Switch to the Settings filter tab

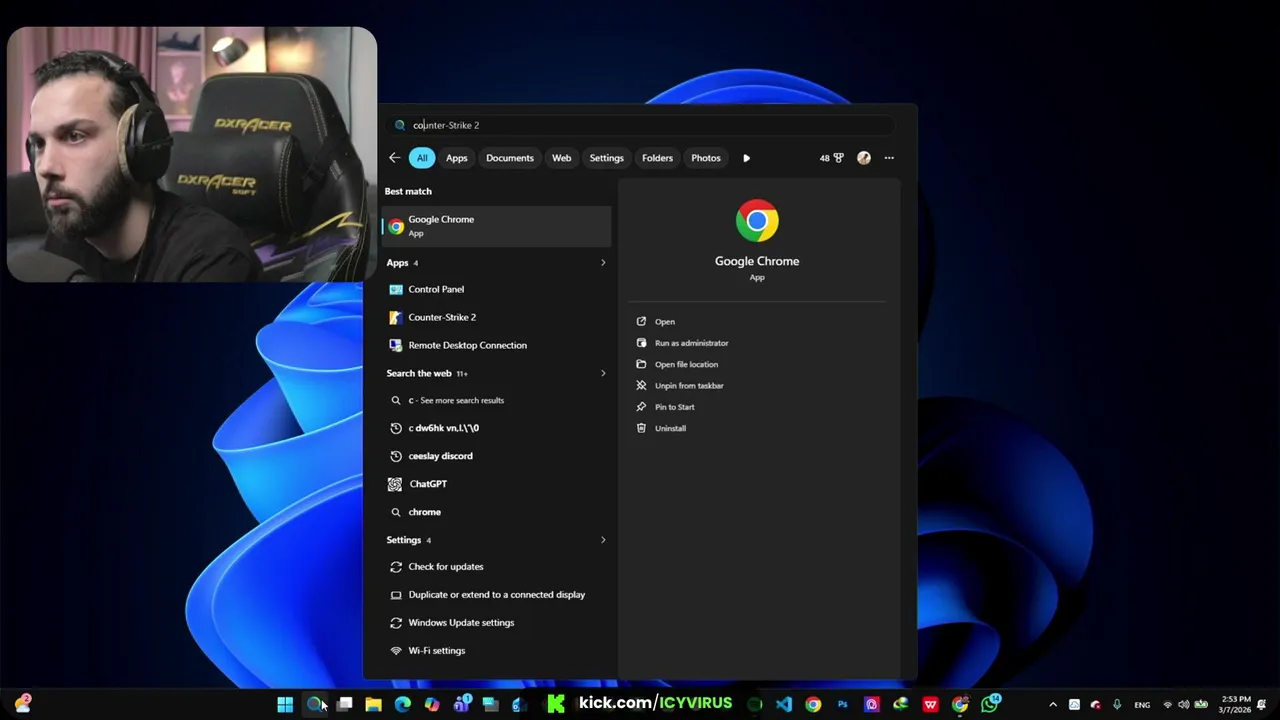click(x=606, y=158)
